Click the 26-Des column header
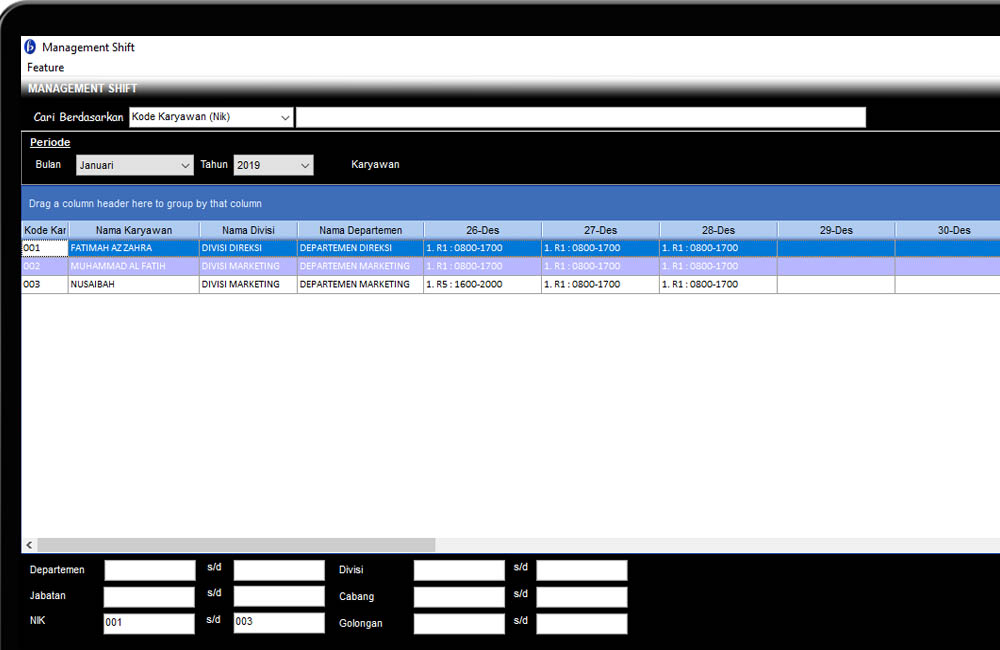 (482, 230)
